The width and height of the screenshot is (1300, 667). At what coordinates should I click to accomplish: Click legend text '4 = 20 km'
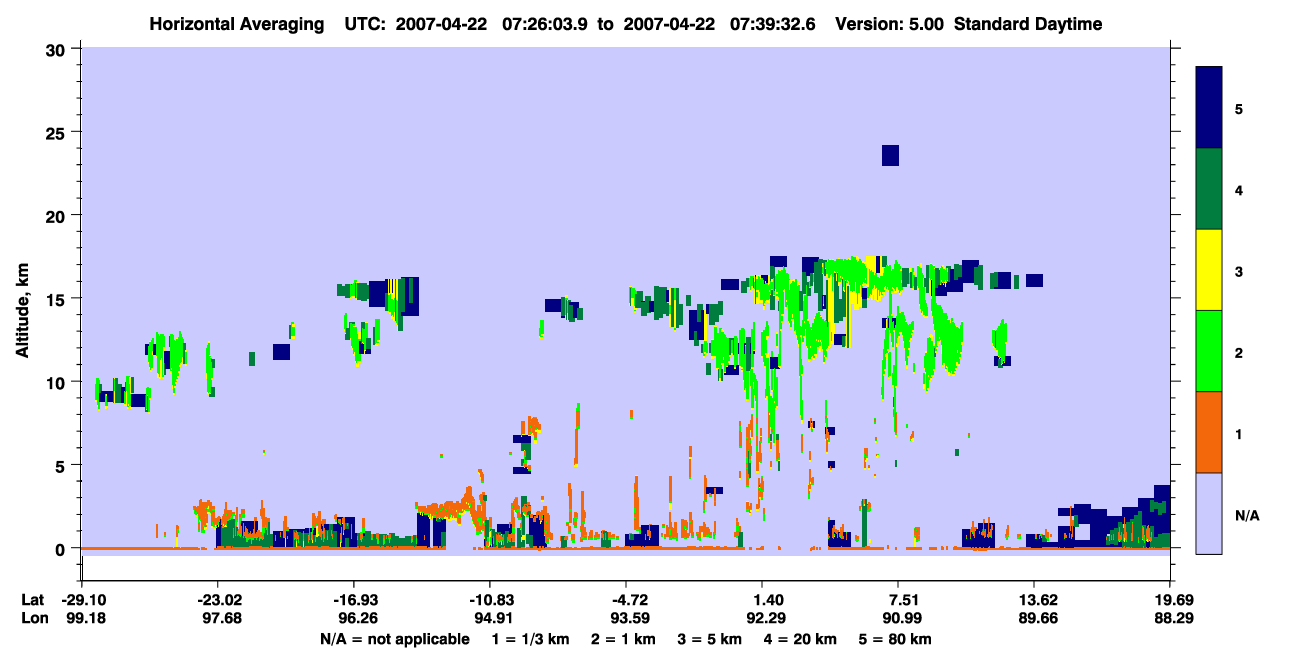pos(799,639)
